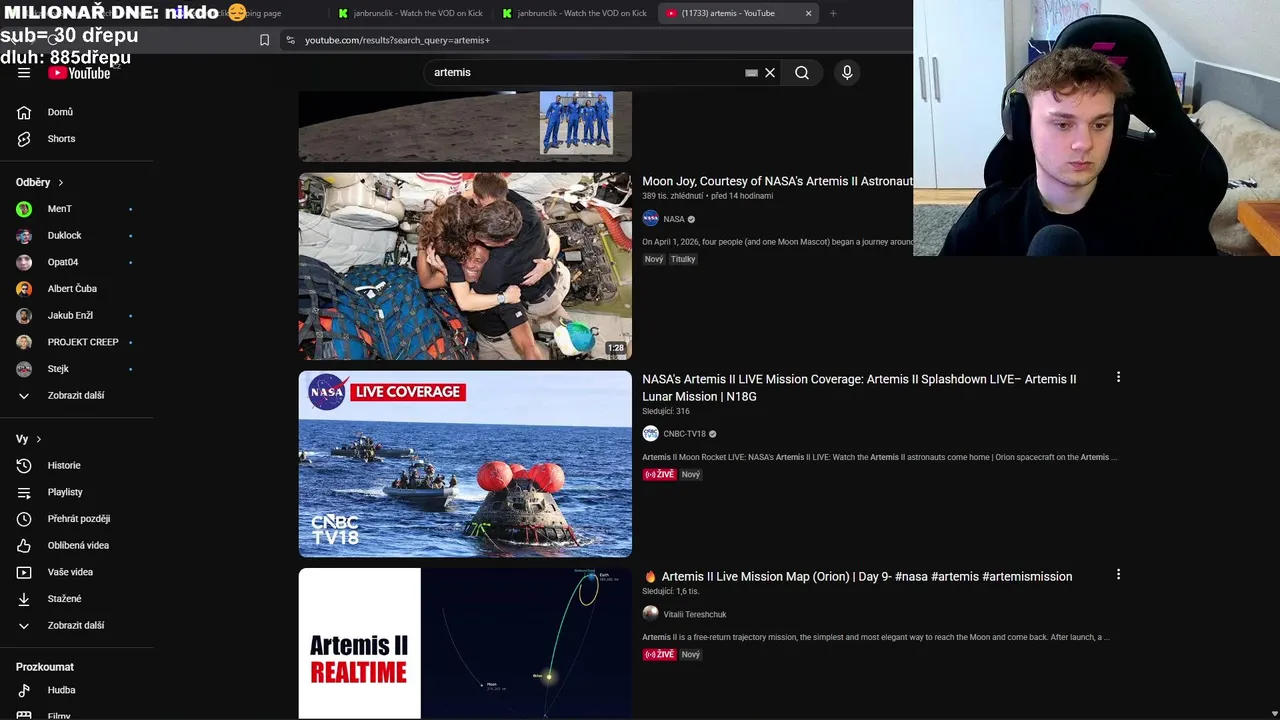This screenshot has width=1280, height=720.
Task: Open the Moon Joy Artemis II Astronauts video title
Action: click(777, 181)
